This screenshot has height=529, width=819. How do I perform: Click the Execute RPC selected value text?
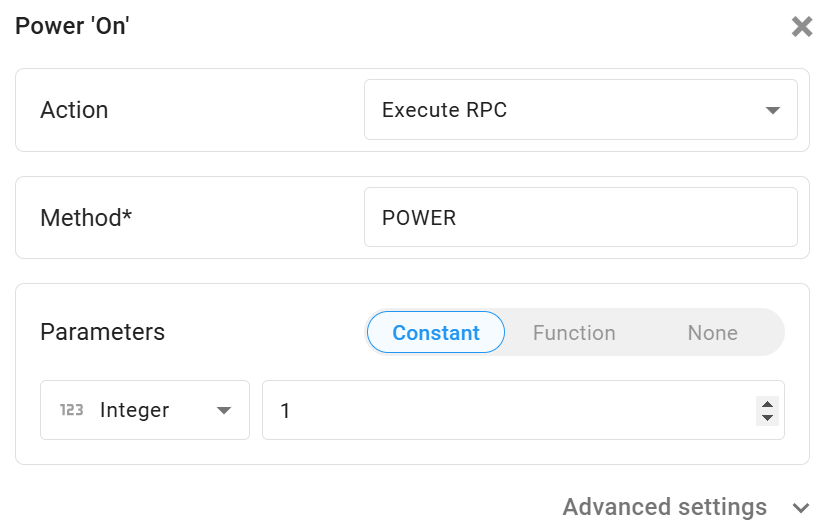coord(444,110)
